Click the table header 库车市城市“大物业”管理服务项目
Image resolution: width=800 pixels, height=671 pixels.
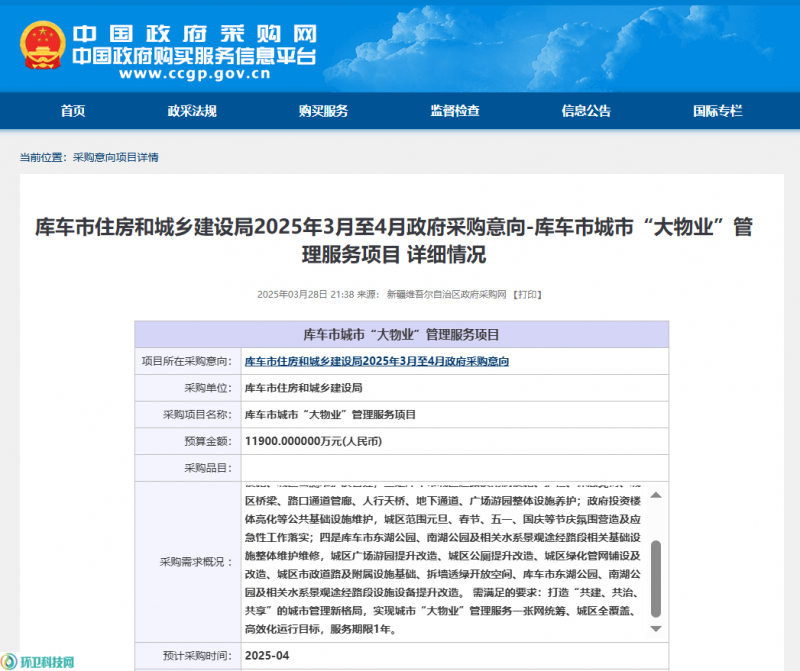[402, 335]
